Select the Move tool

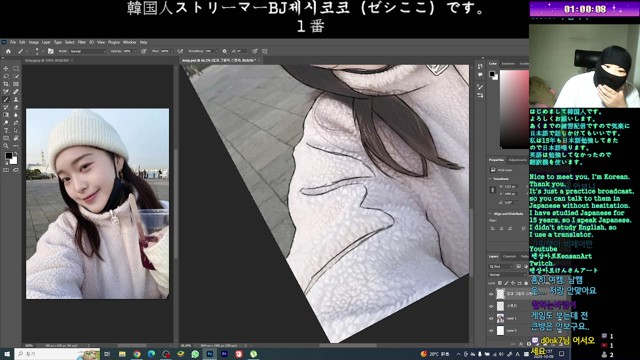pyautogui.click(x=6, y=68)
